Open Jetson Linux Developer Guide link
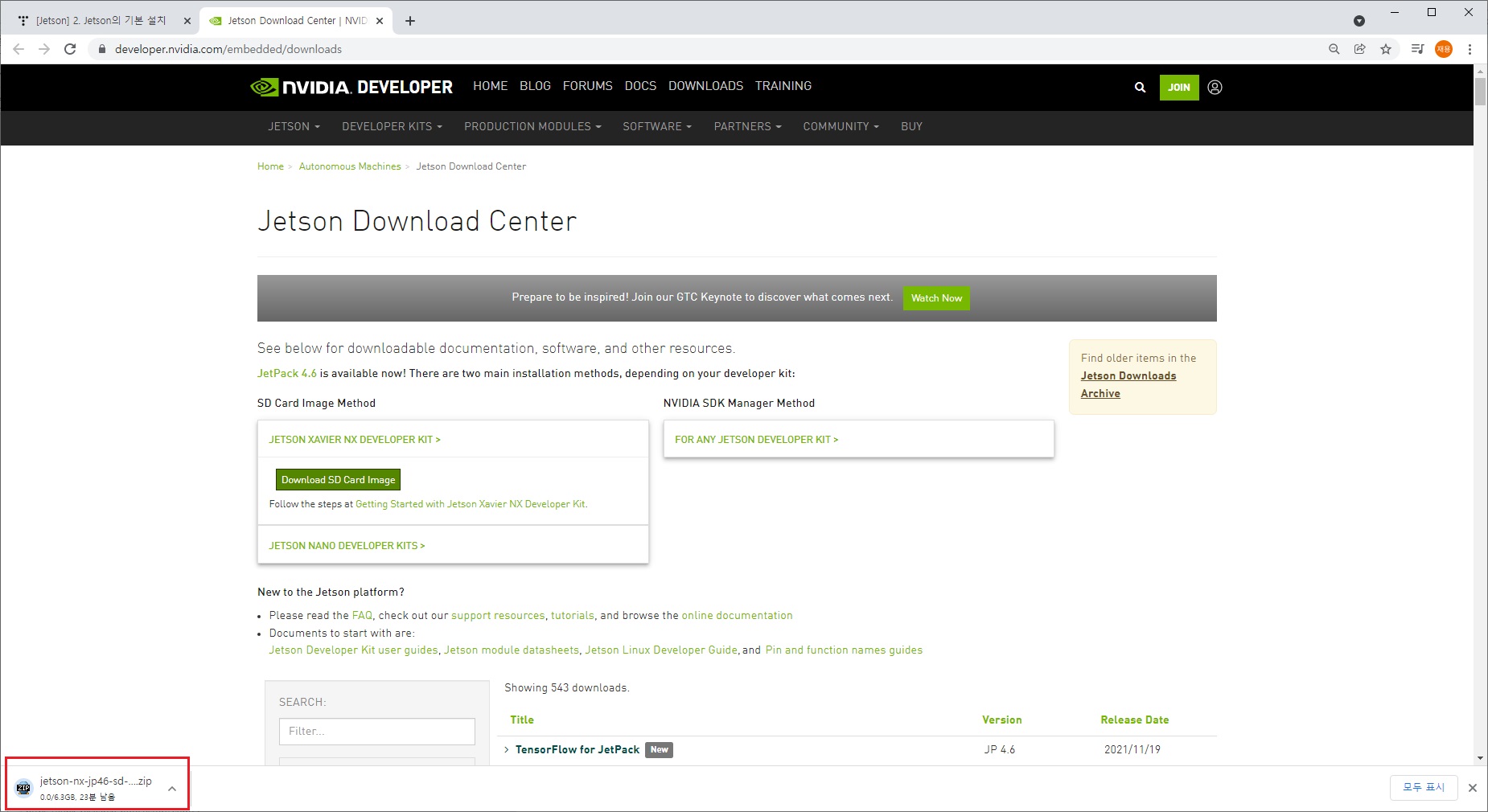Screen dimensions: 1488x812 [x=661, y=650]
